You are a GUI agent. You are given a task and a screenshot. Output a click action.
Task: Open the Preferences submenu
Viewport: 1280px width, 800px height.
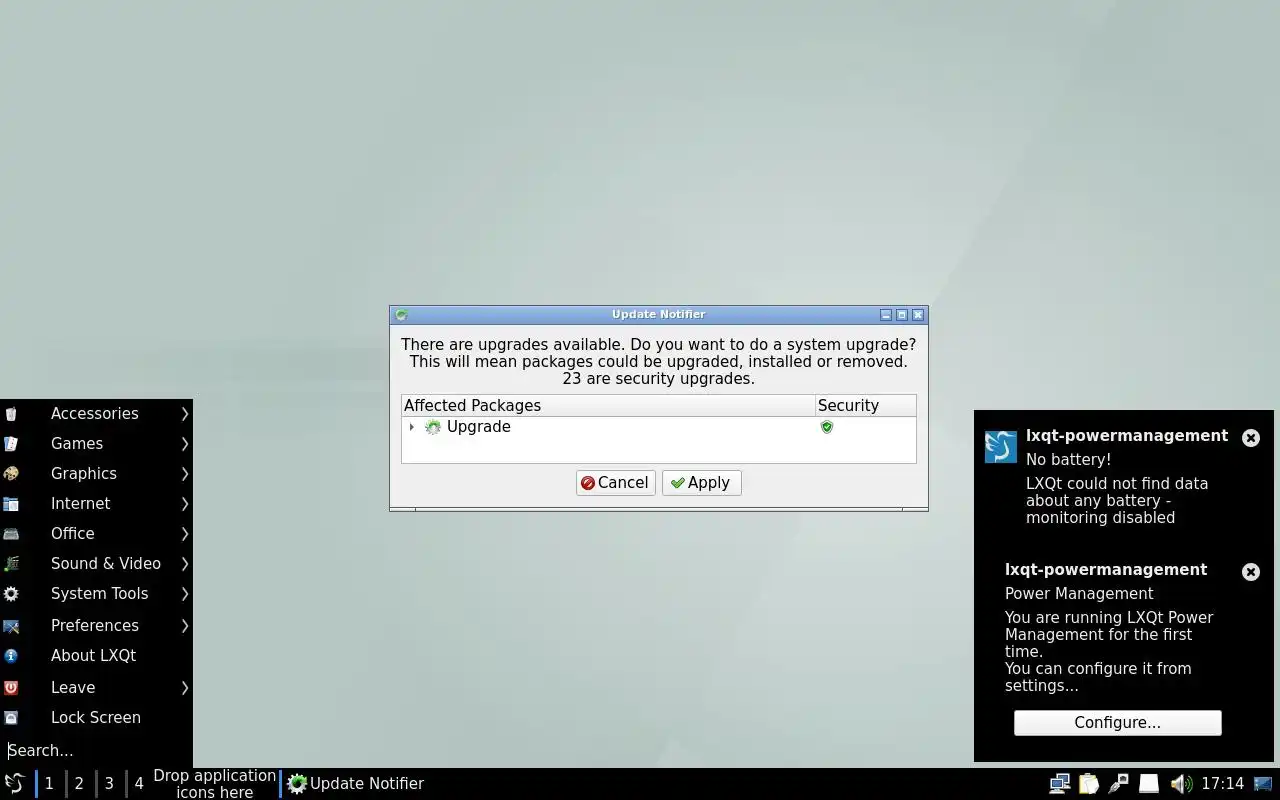tap(96, 625)
